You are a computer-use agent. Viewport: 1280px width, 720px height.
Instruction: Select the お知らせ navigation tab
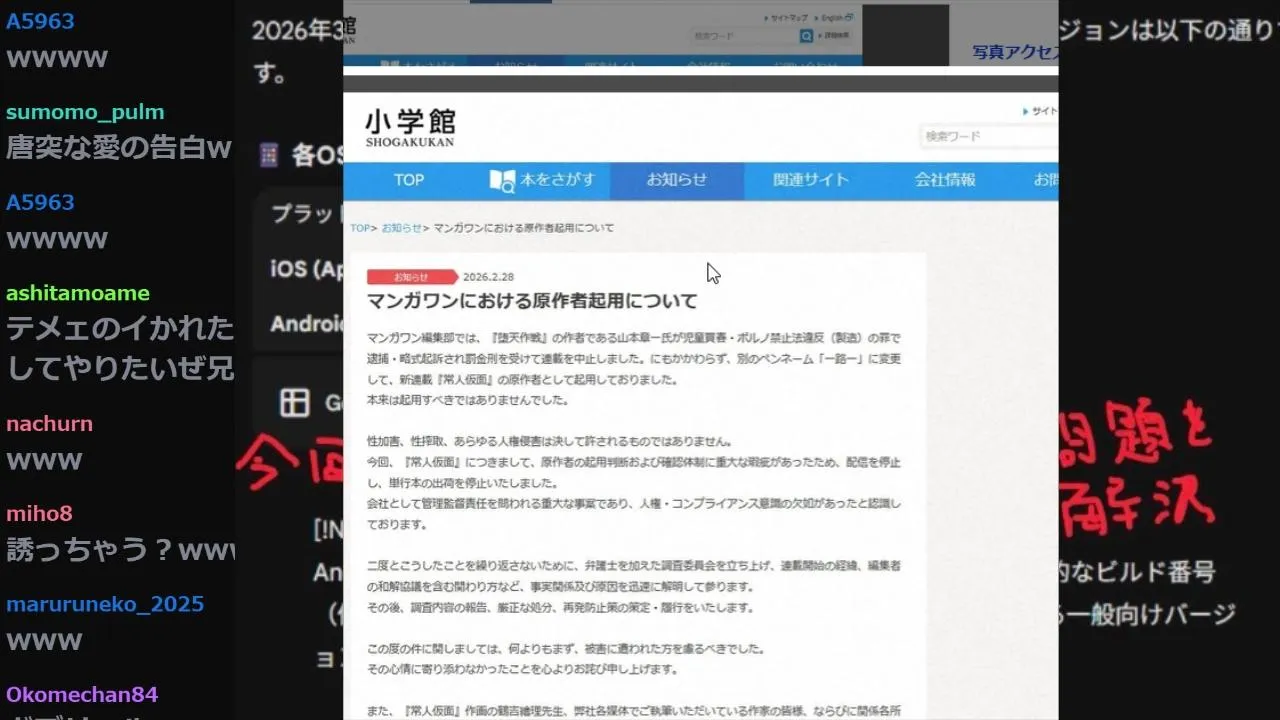coord(677,181)
